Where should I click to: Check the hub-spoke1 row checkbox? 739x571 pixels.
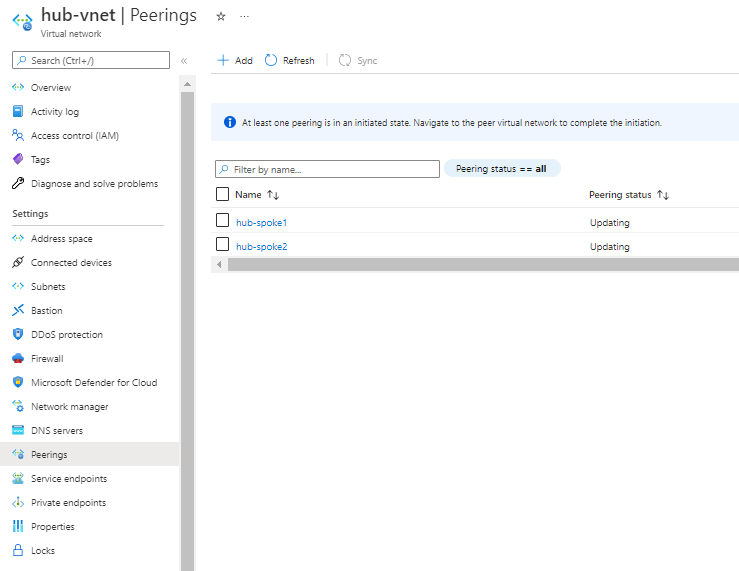point(223,221)
